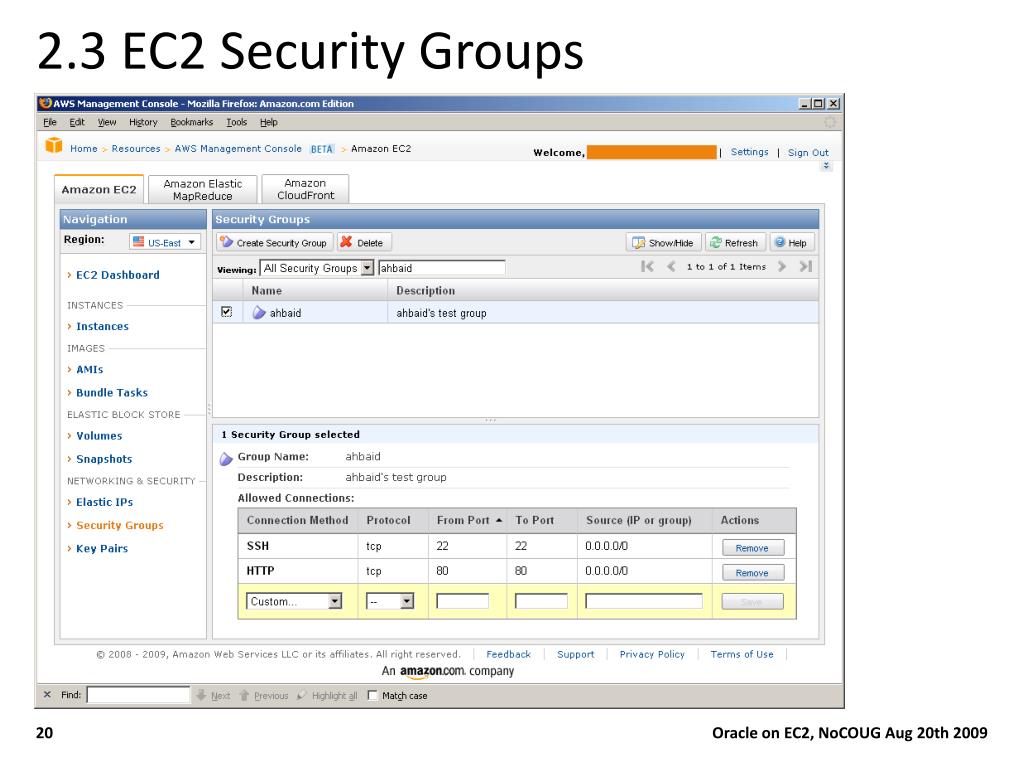
Task: Click the security group icon beside Group Name
Action: (226, 458)
